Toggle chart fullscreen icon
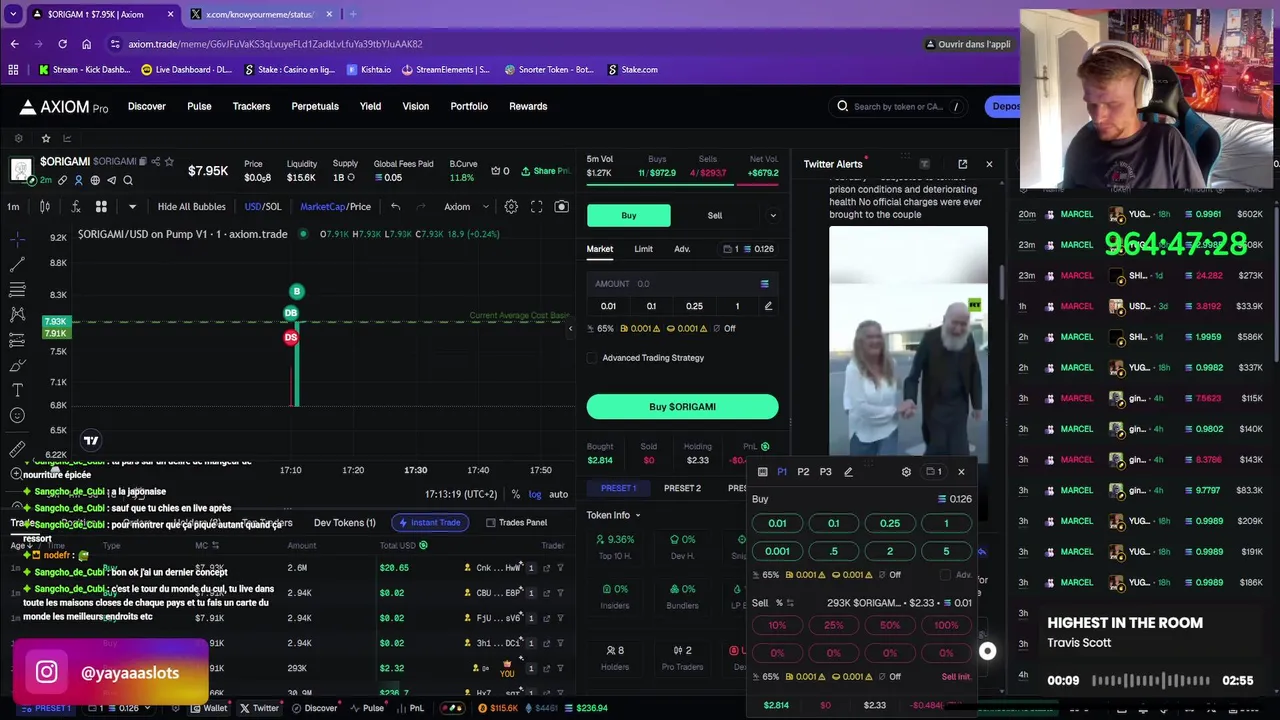The image size is (1280, 720). click(x=537, y=207)
